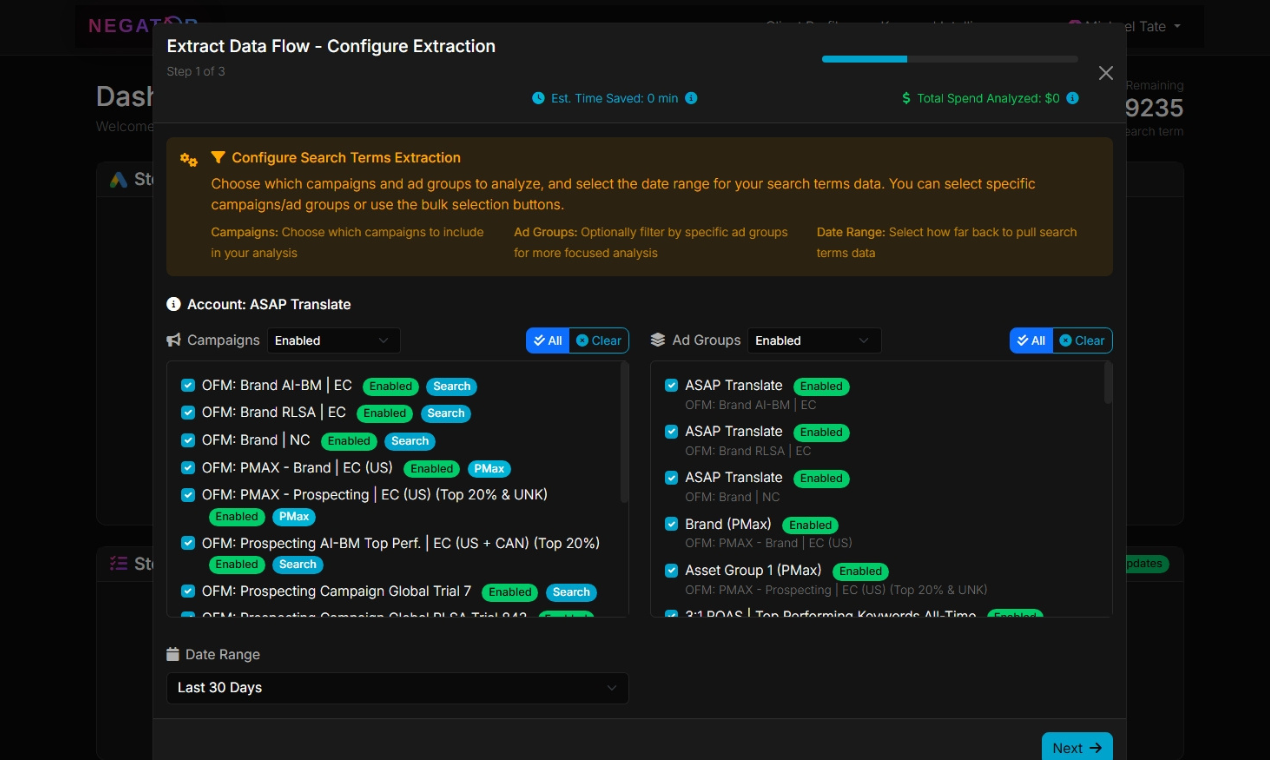The height and width of the screenshot is (760, 1270).
Task: Deselect Asset Group 1 (PMax) checkbox
Action: point(672,570)
